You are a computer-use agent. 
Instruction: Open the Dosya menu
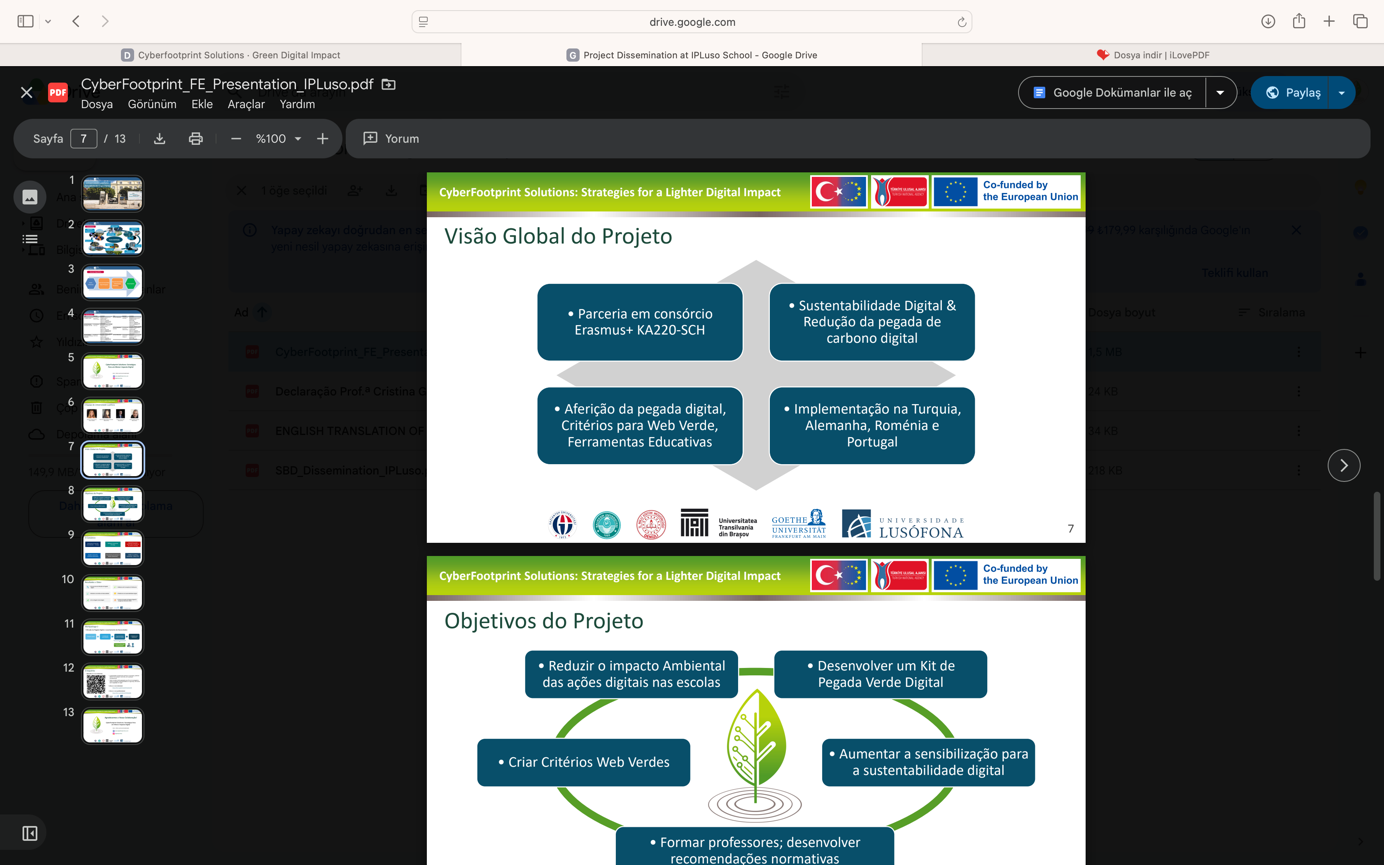point(97,104)
